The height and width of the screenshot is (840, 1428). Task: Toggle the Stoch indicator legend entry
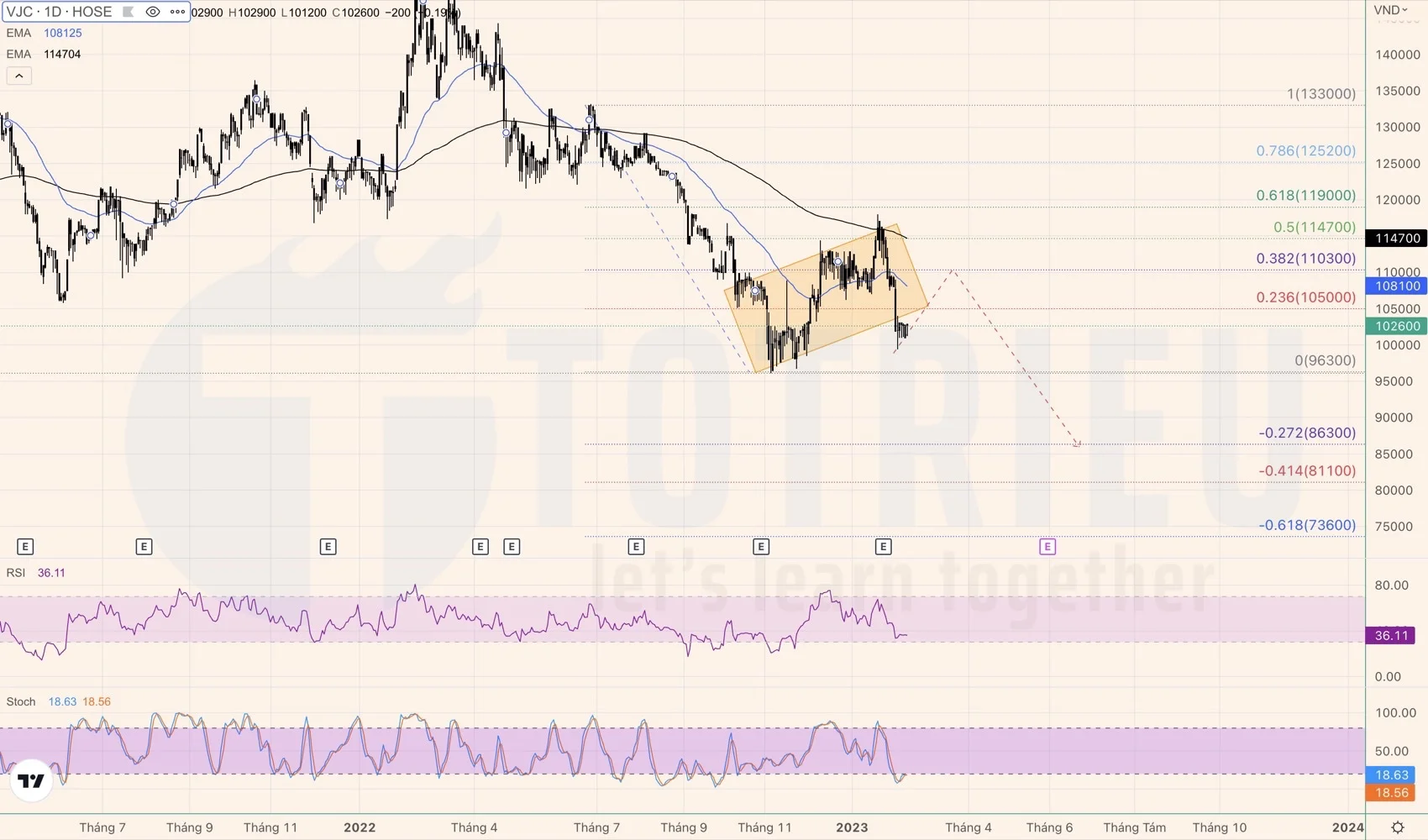pyautogui.click(x=19, y=701)
